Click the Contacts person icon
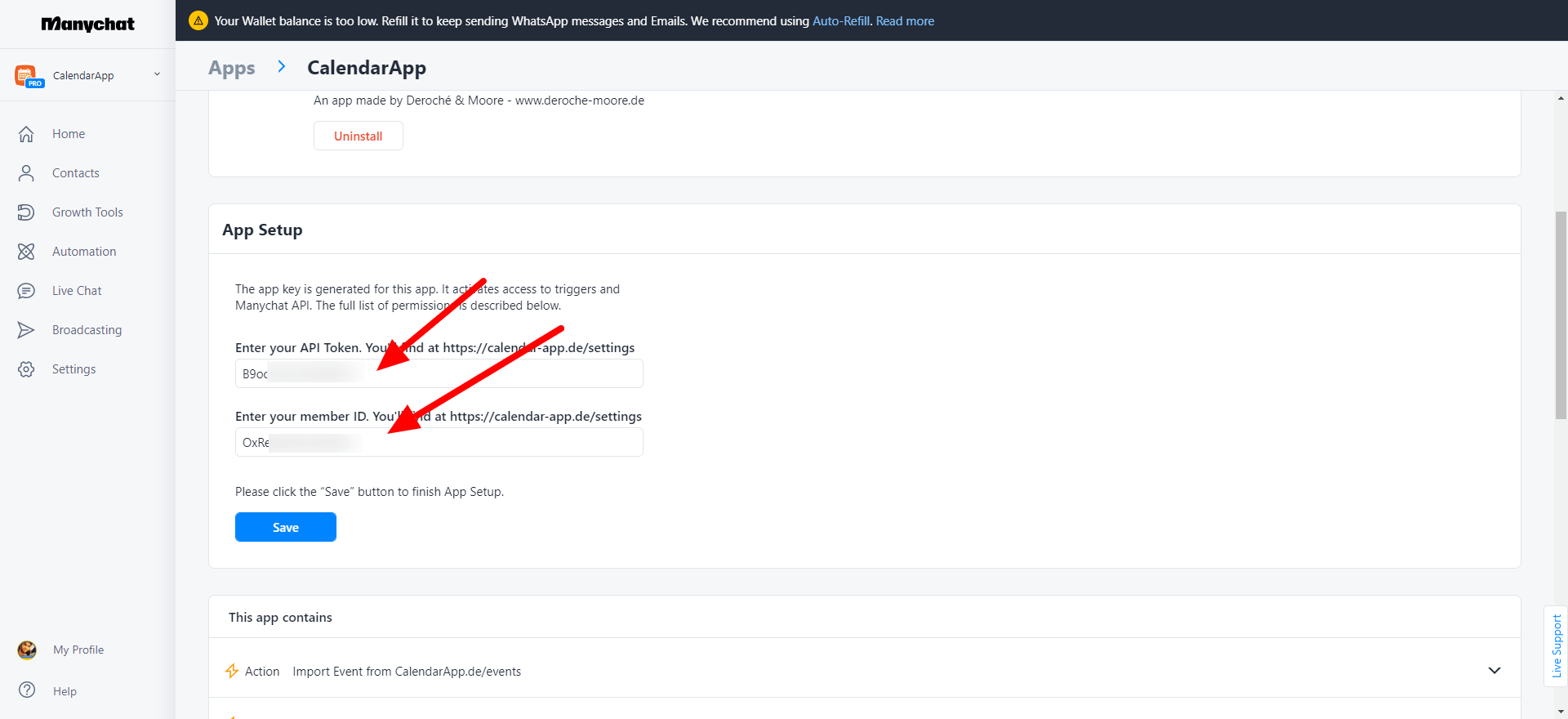1568x719 pixels. click(26, 173)
